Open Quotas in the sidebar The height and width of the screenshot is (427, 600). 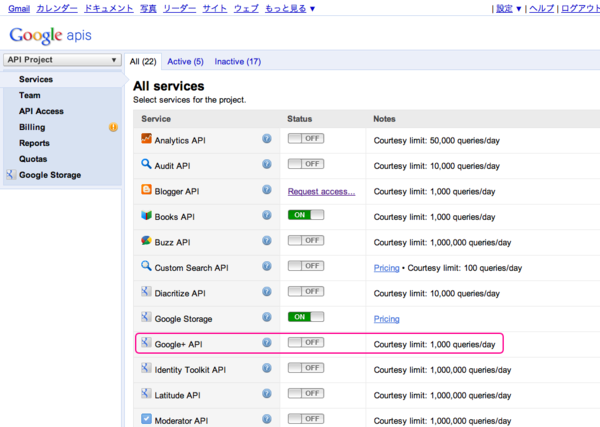tap(33, 159)
